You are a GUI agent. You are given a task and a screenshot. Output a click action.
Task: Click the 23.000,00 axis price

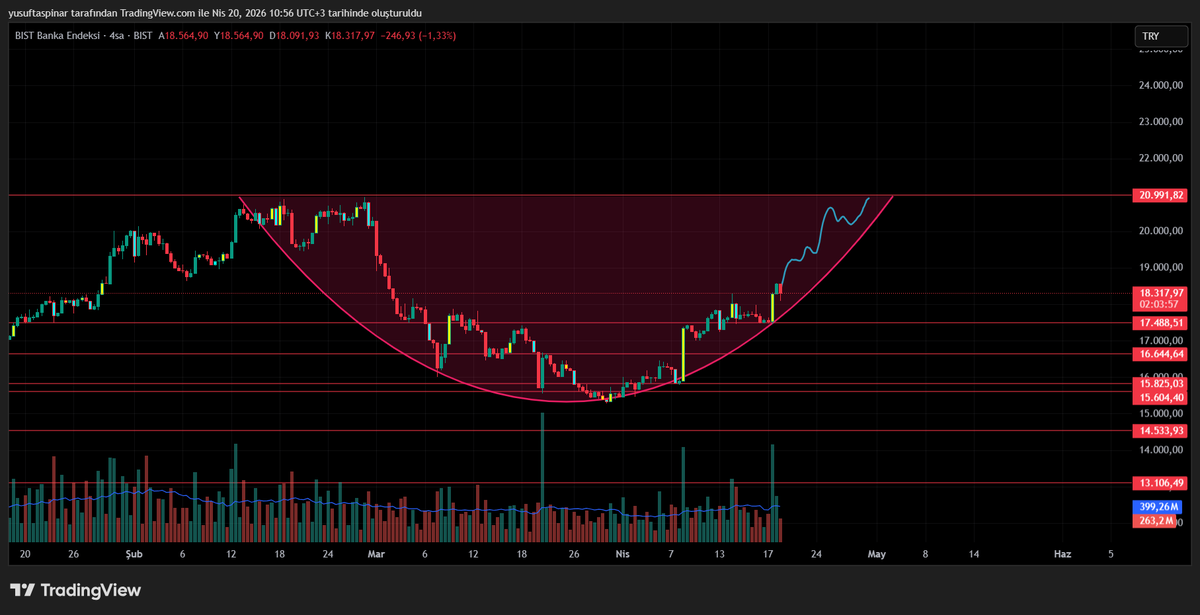pyautogui.click(x=1161, y=122)
